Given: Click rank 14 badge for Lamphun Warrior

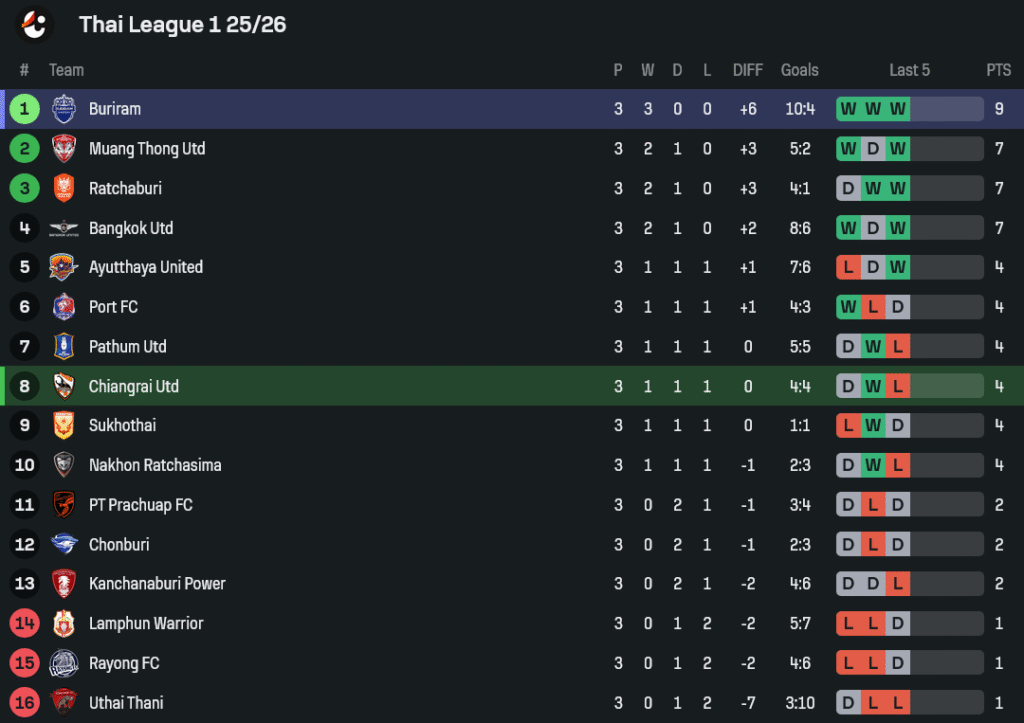Looking at the screenshot, I should [25, 624].
